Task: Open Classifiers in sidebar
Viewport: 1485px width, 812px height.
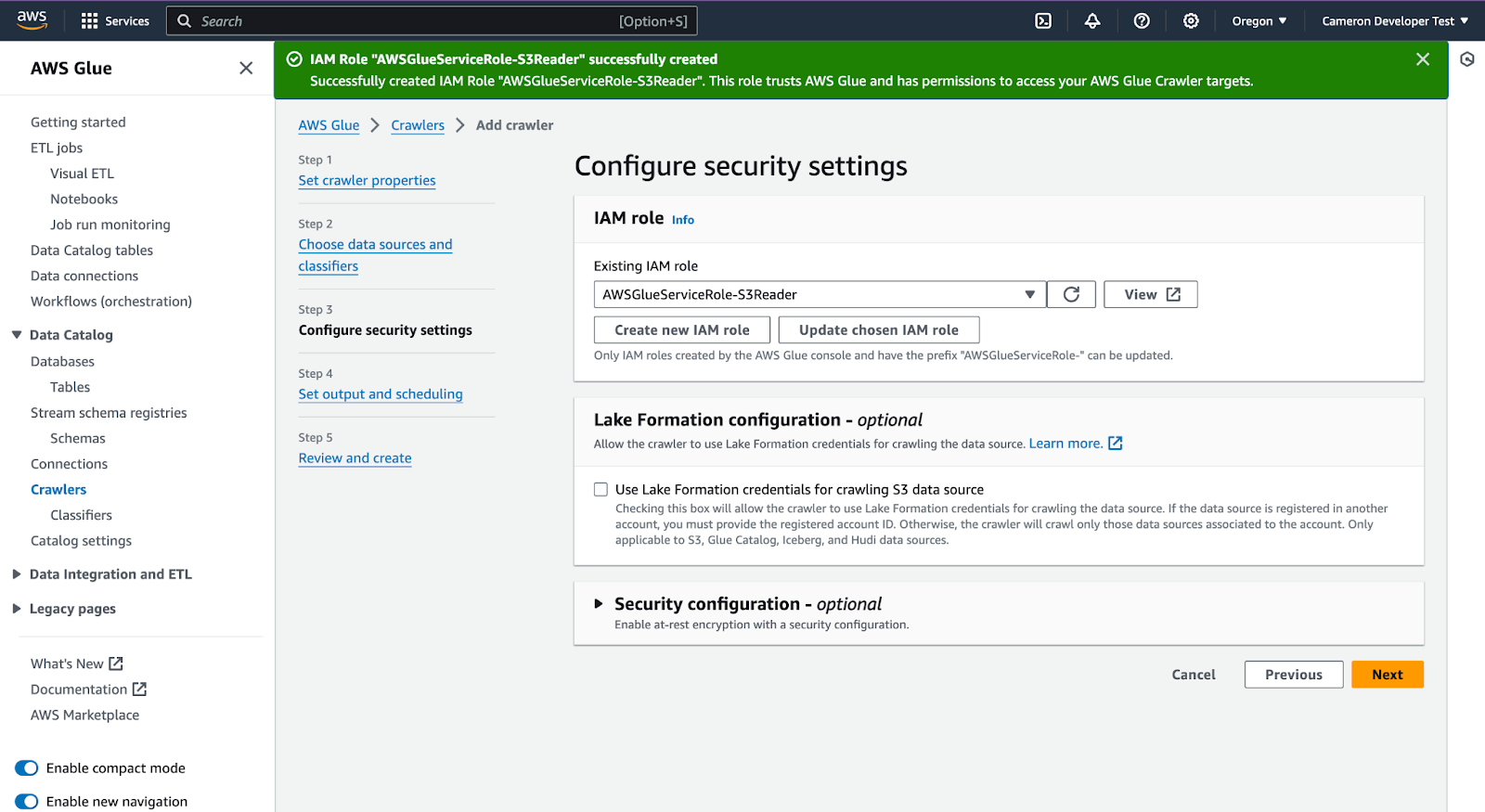Action: [81, 515]
